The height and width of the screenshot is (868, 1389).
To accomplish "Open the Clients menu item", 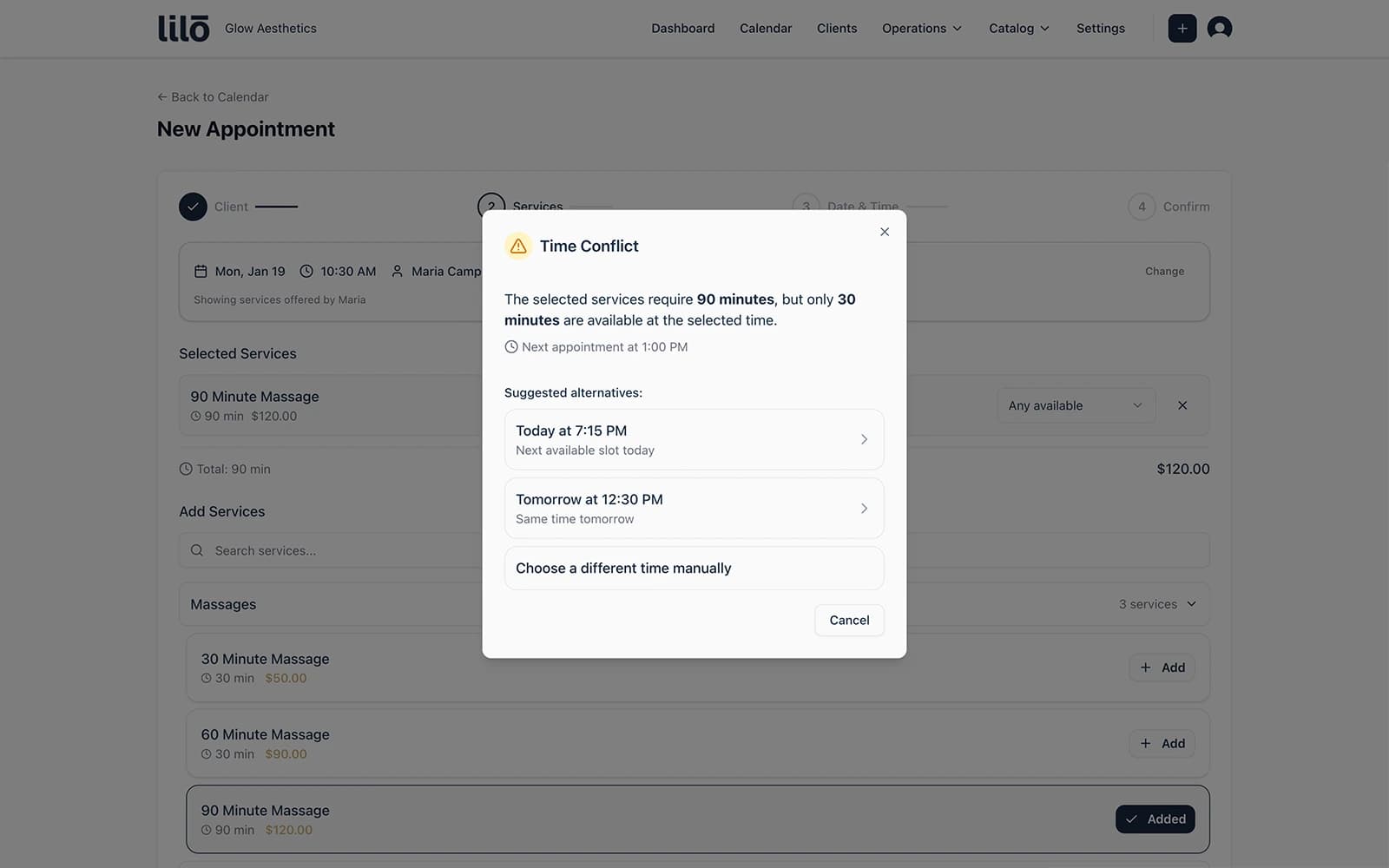I will pos(836,28).
